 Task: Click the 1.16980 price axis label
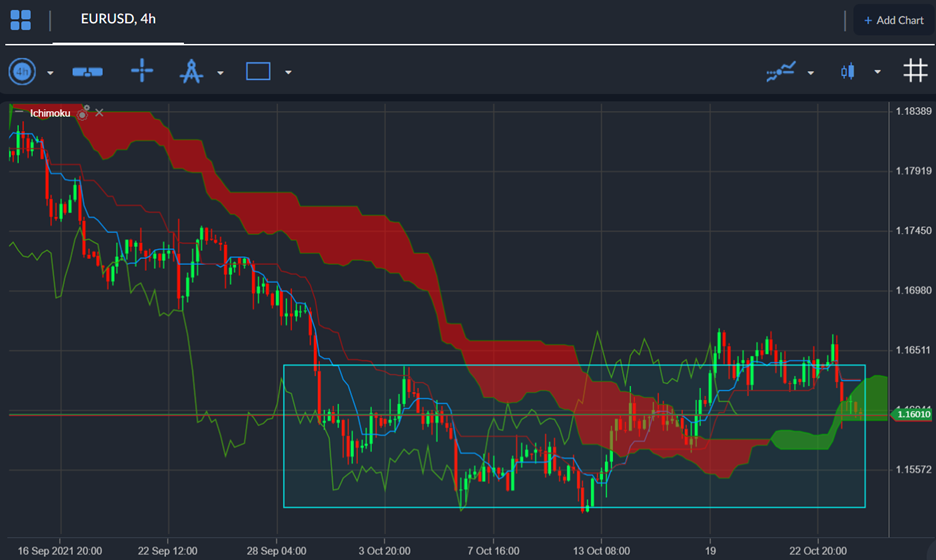pyautogui.click(x=913, y=290)
